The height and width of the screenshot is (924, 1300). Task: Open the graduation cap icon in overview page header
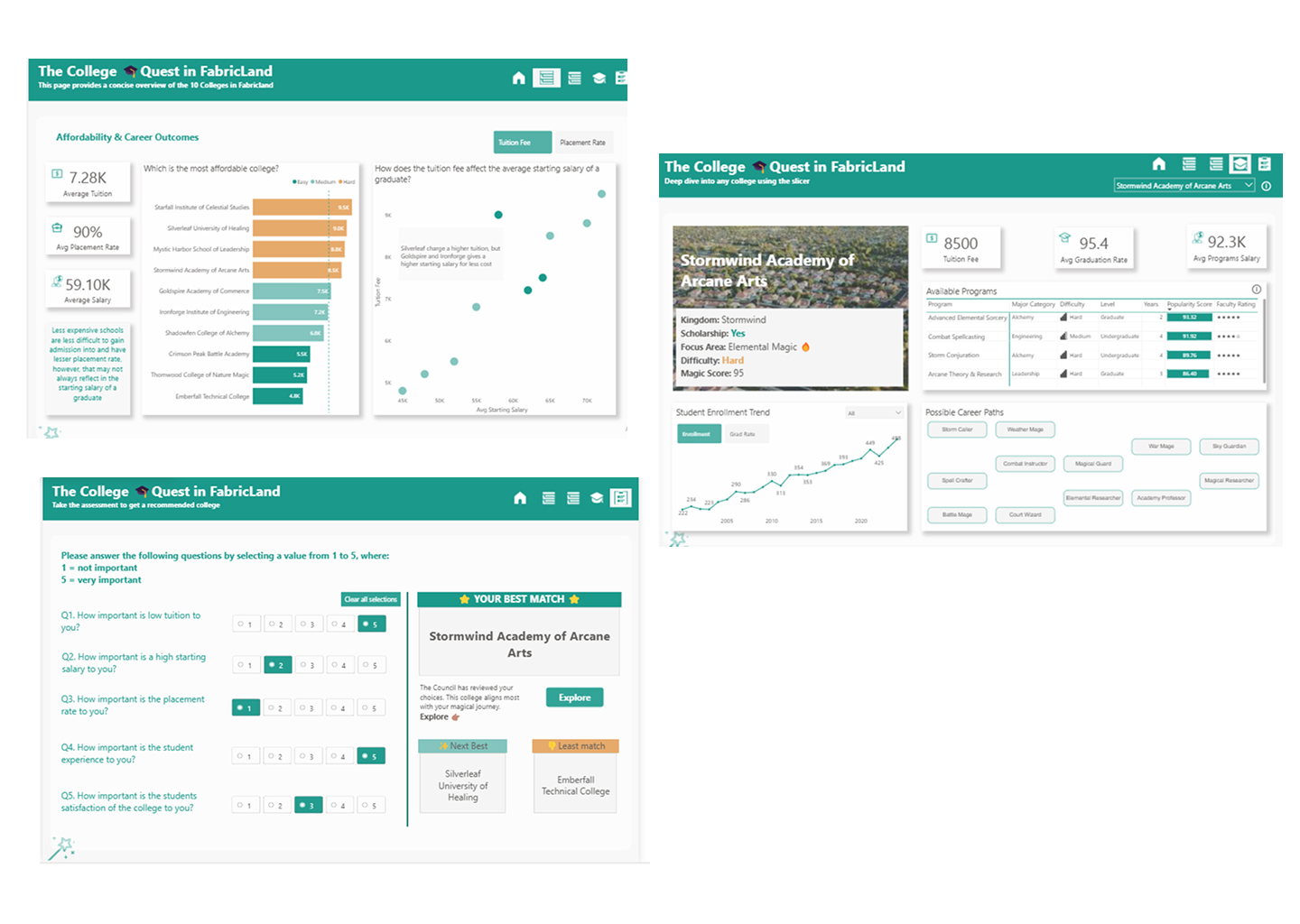(599, 79)
